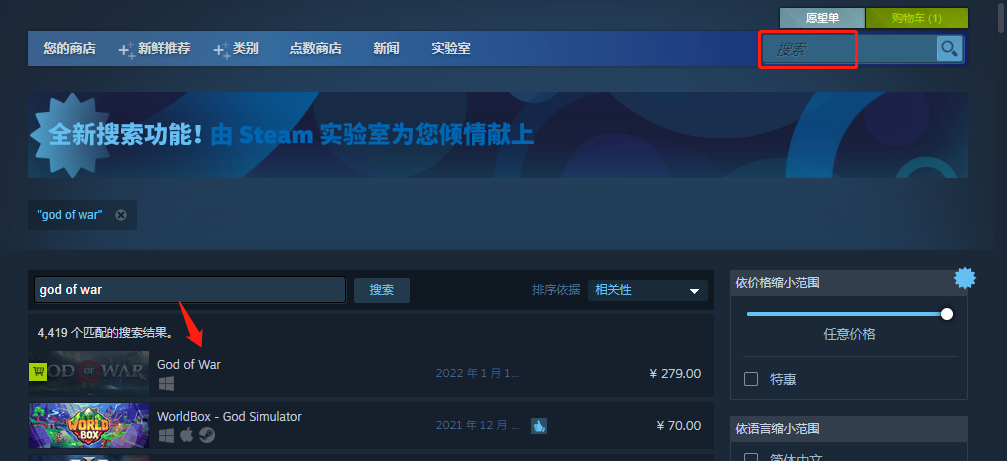The height and width of the screenshot is (461, 1007).
Task: Collapse the 依价格缩小范围 panel header
Action: pos(848,283)
